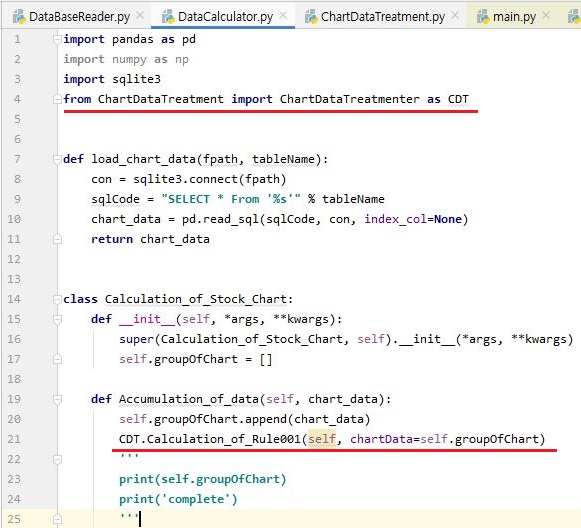The width and height of the screenshot is (581, 528).
Task: Click 'chartData=self.groupOfChart' argument on line 21
Action: point(444,439)
